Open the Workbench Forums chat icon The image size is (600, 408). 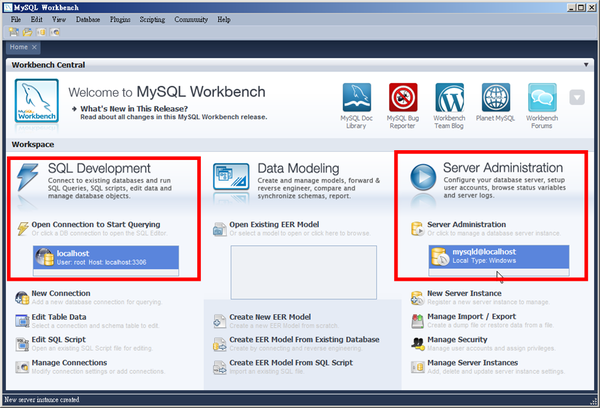542,97
